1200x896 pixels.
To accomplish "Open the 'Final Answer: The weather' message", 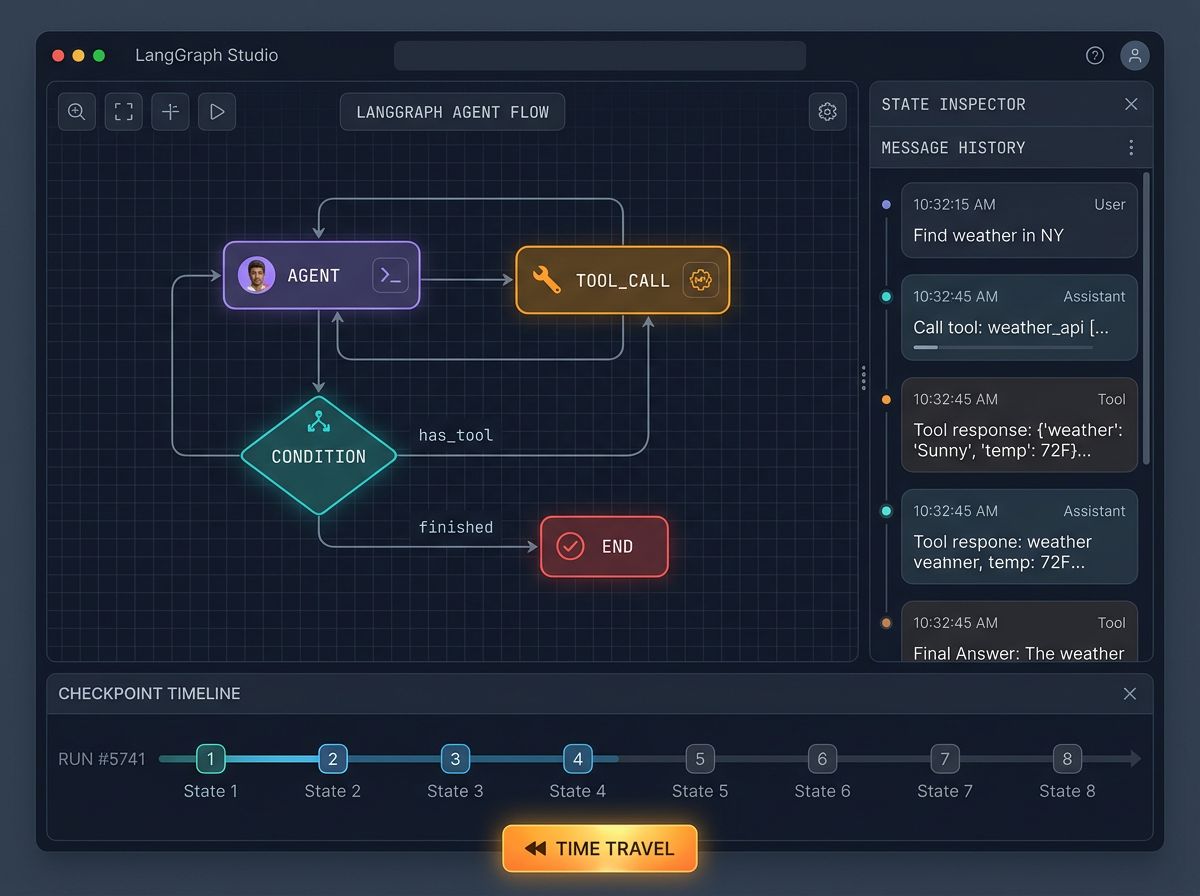I will click(1019, 631).
